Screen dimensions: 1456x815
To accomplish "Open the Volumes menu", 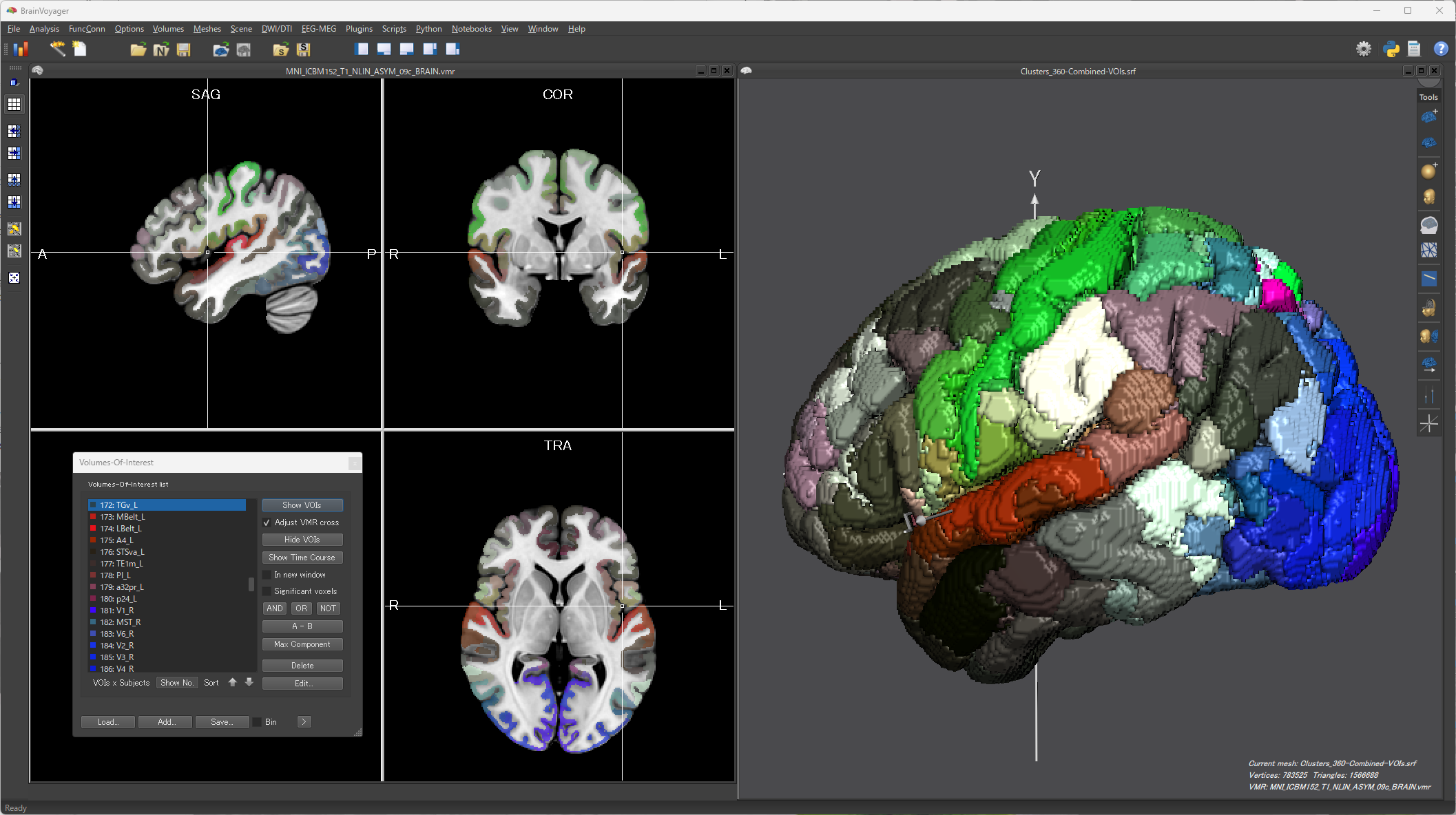I will (168, 29).
